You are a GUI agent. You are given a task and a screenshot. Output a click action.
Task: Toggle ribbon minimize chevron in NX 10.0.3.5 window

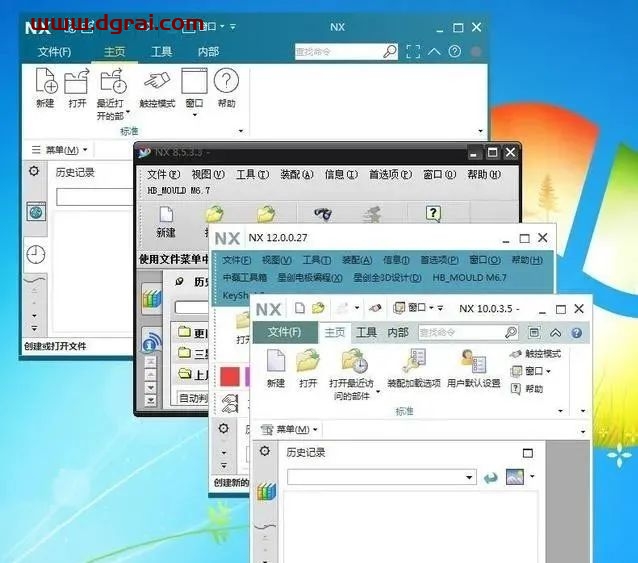[555, 333]
